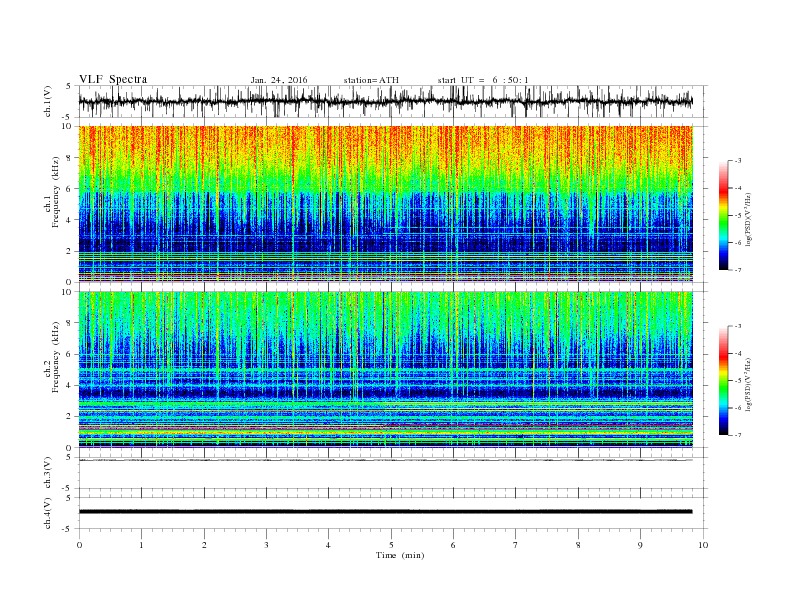
Task: Select the date text 'Jan. 24, 2016'
Action: [279, 80]
